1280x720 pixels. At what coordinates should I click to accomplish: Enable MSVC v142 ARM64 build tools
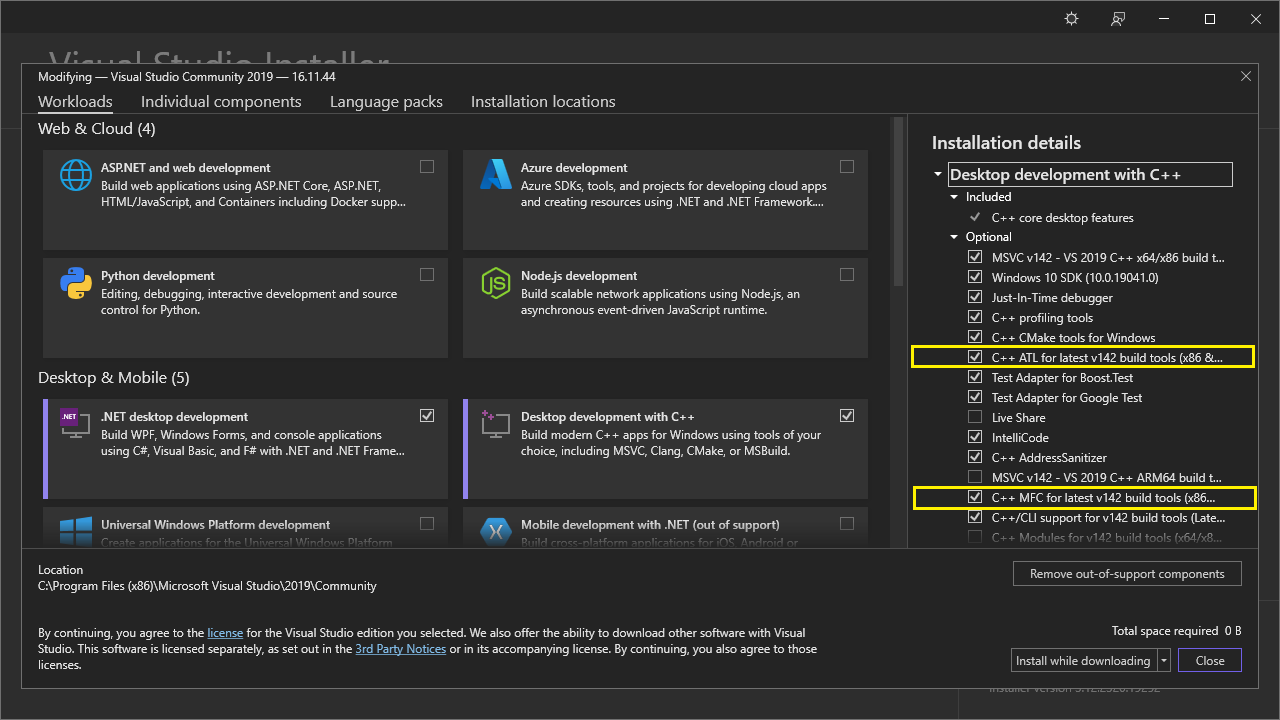pyautogui.click(x=975, y=477)
